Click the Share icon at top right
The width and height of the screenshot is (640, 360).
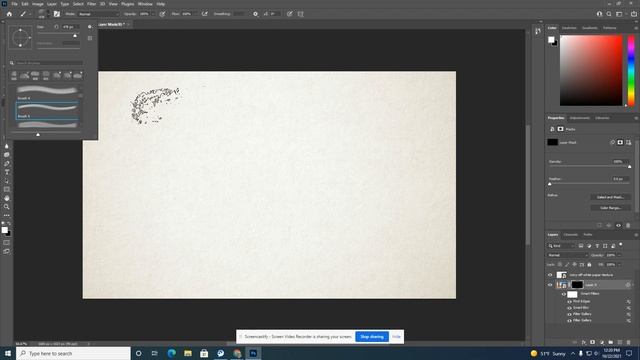coord(634,14)
